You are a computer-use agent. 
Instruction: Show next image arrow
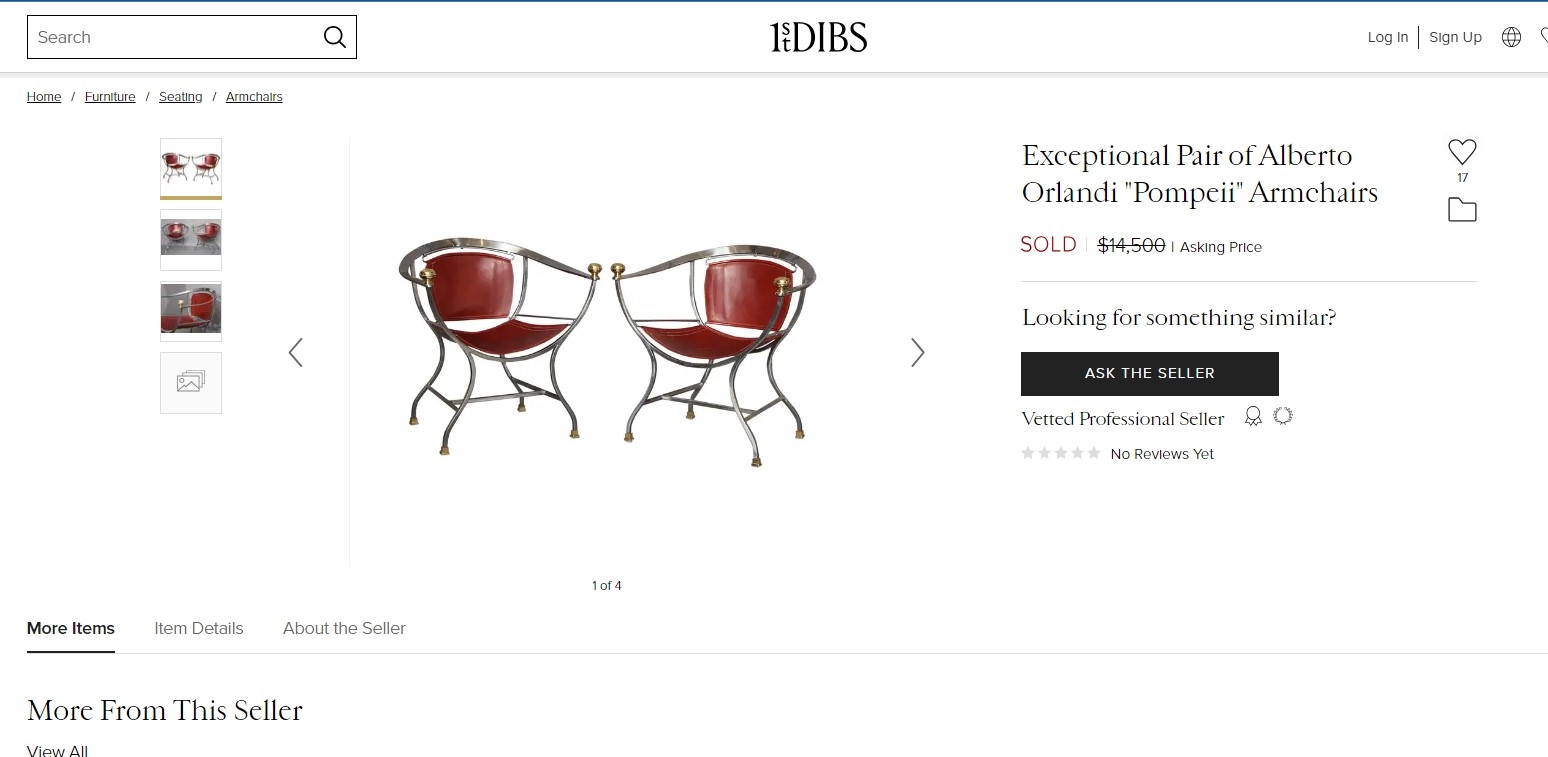click(917, 352)
